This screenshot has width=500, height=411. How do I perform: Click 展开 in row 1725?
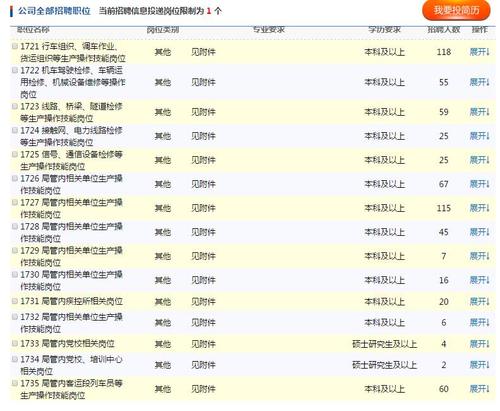(479, 160)
